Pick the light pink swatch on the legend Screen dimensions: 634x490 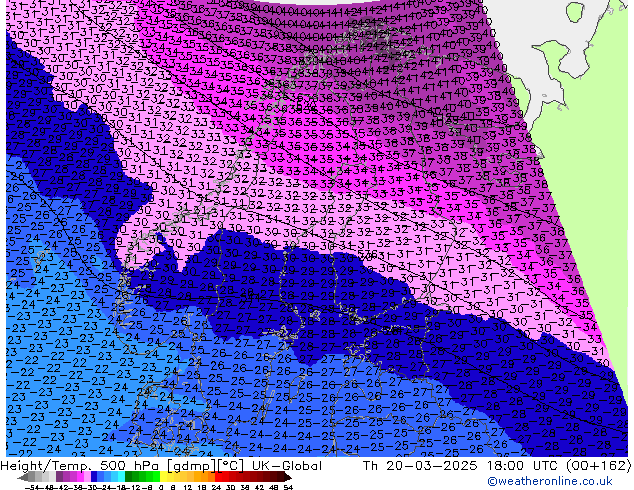pyautogui.click(x=87, y=478)
